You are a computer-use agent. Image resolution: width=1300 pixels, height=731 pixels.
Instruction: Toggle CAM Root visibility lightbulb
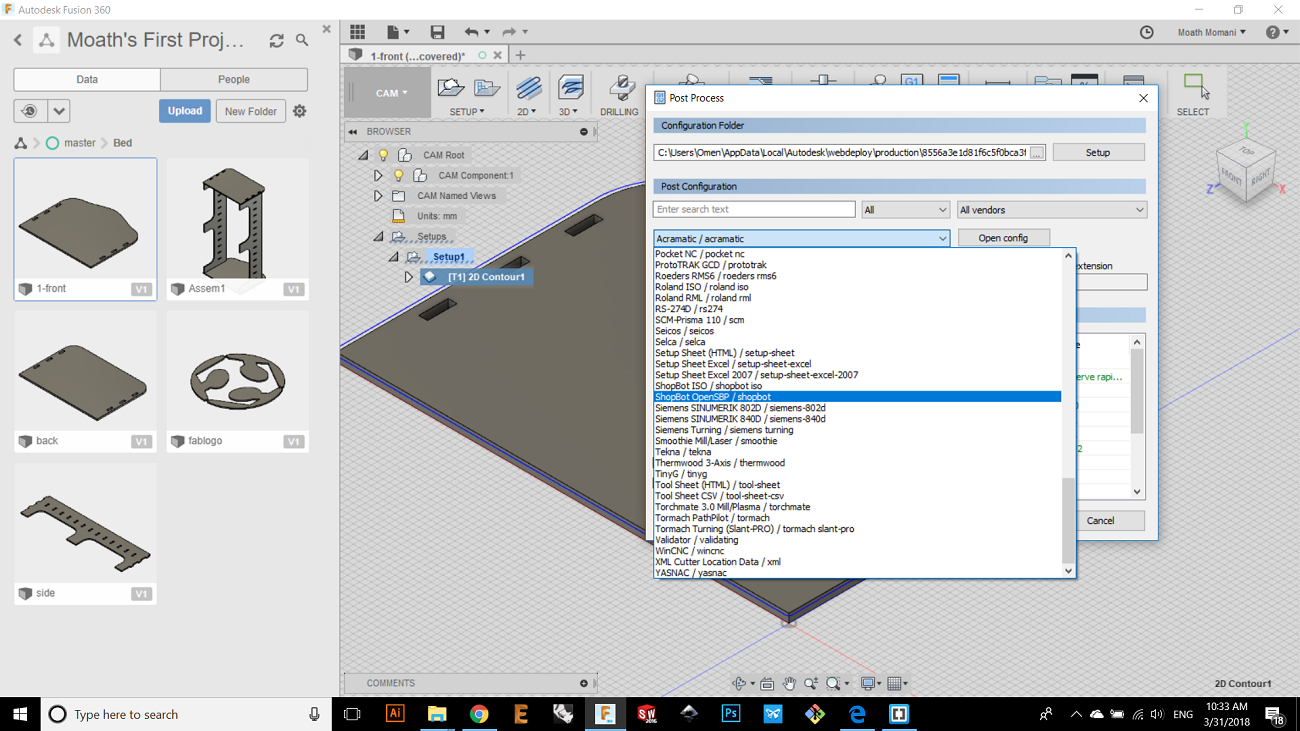point(383,155)
